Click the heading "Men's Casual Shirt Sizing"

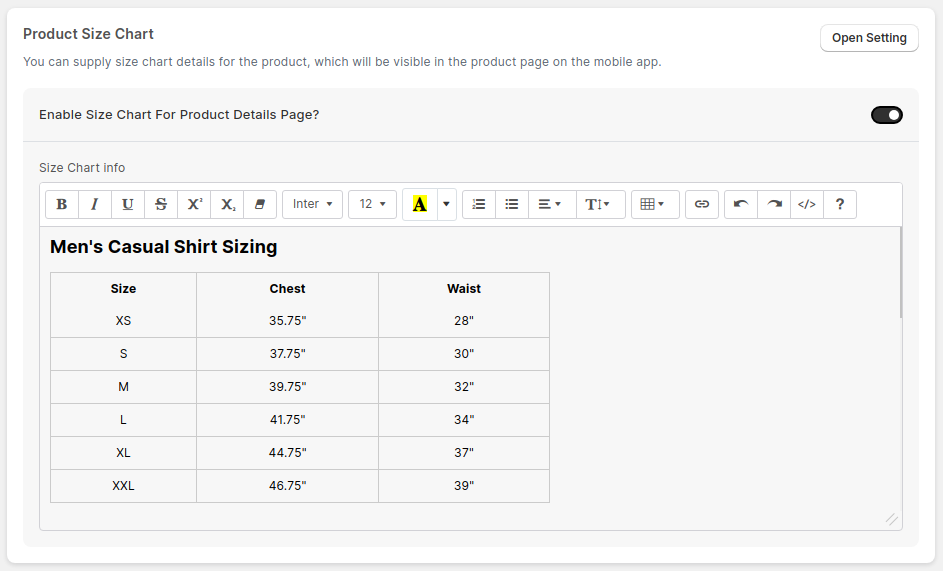[164, 247]
